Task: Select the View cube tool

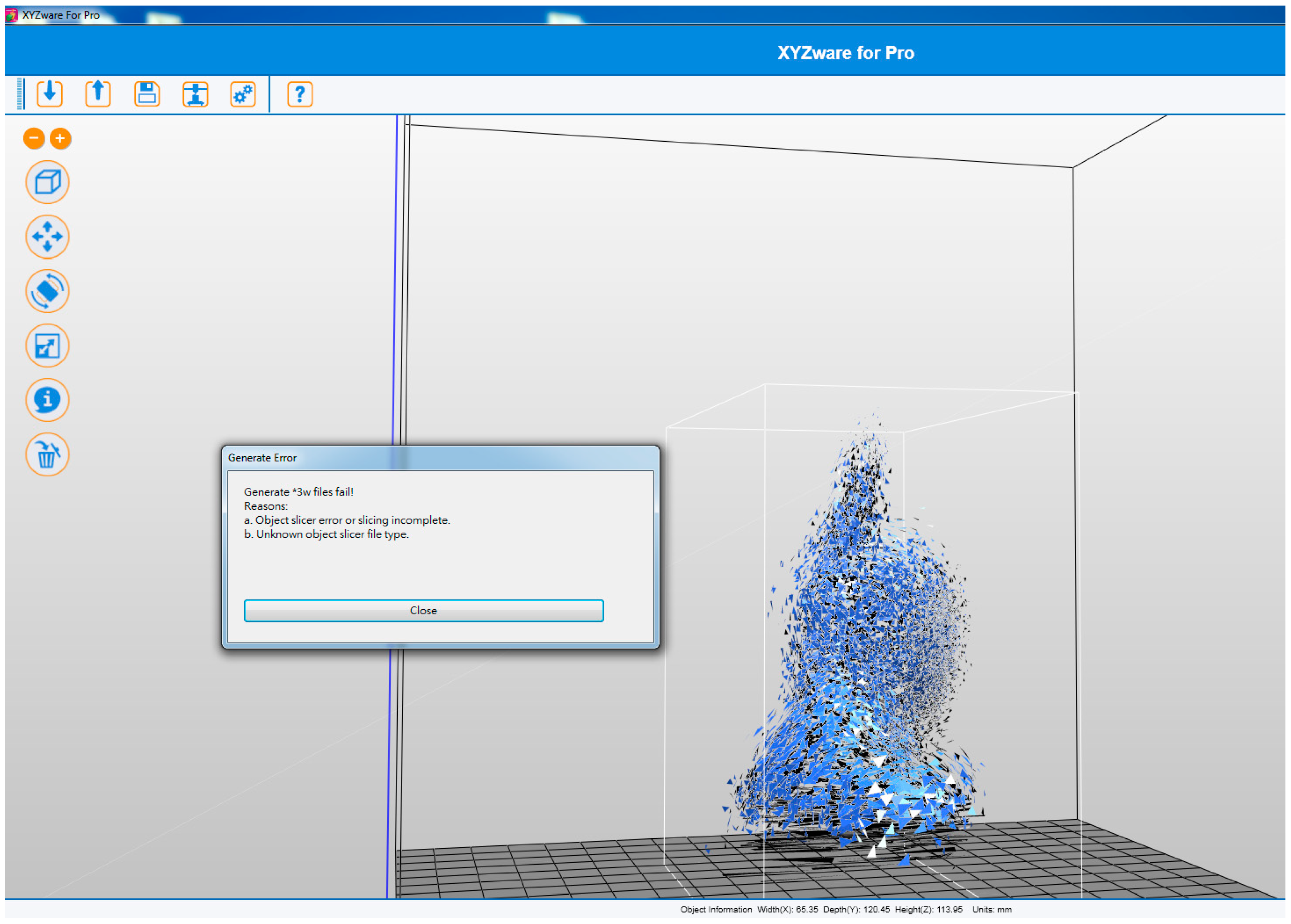Action: point(47,182)
